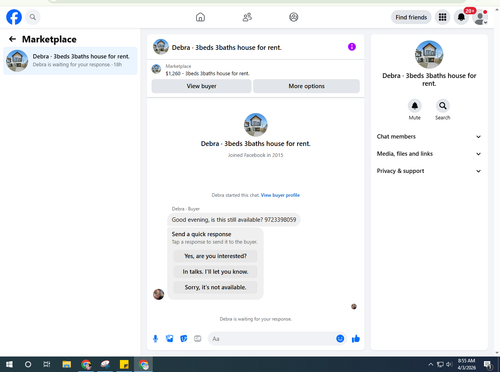This screenshot has height=372, width=500.
Task: Click the Debra buyer avatar beside the message
Action: (158, 294)
